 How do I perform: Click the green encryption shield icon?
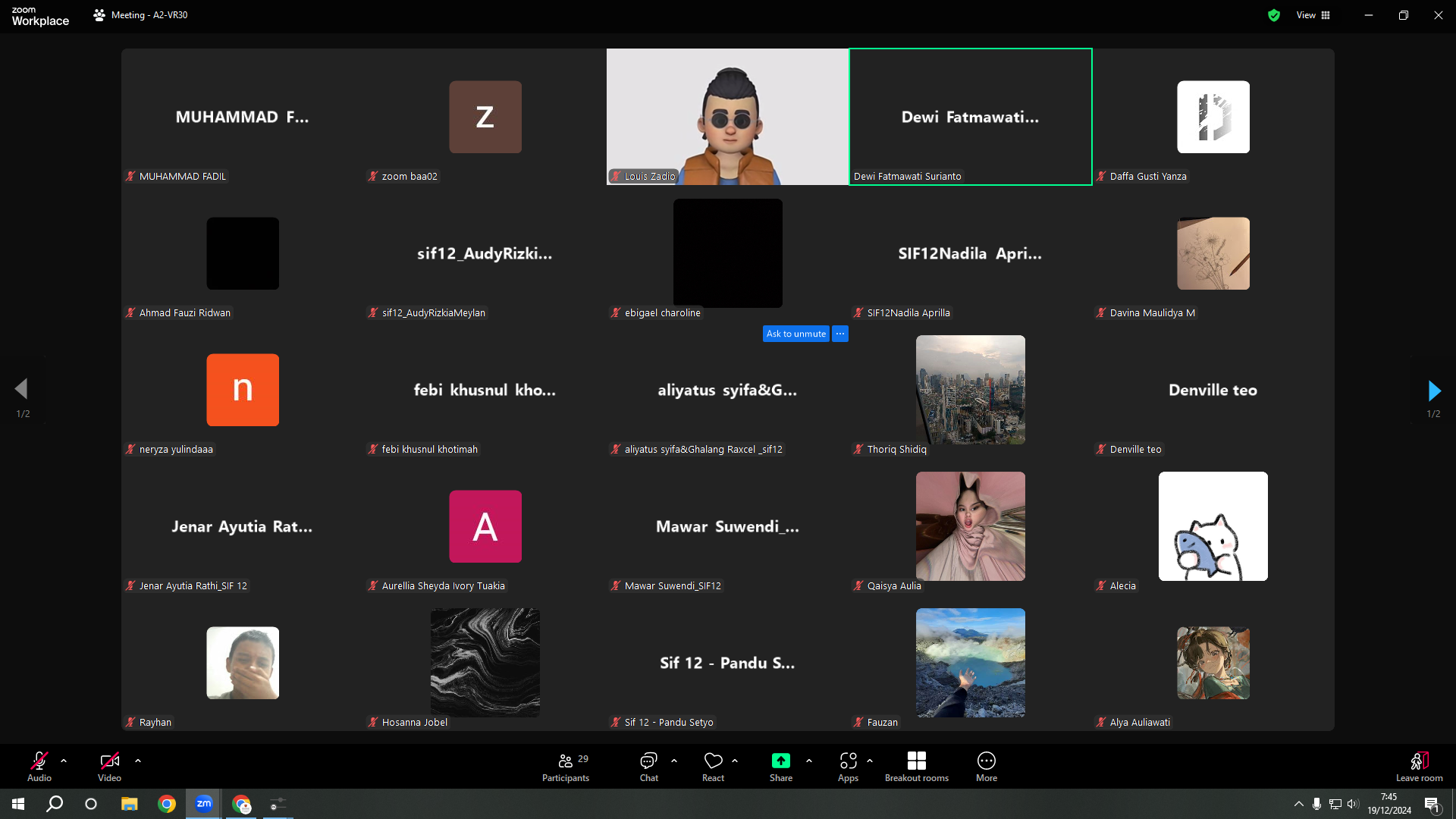1274,15
